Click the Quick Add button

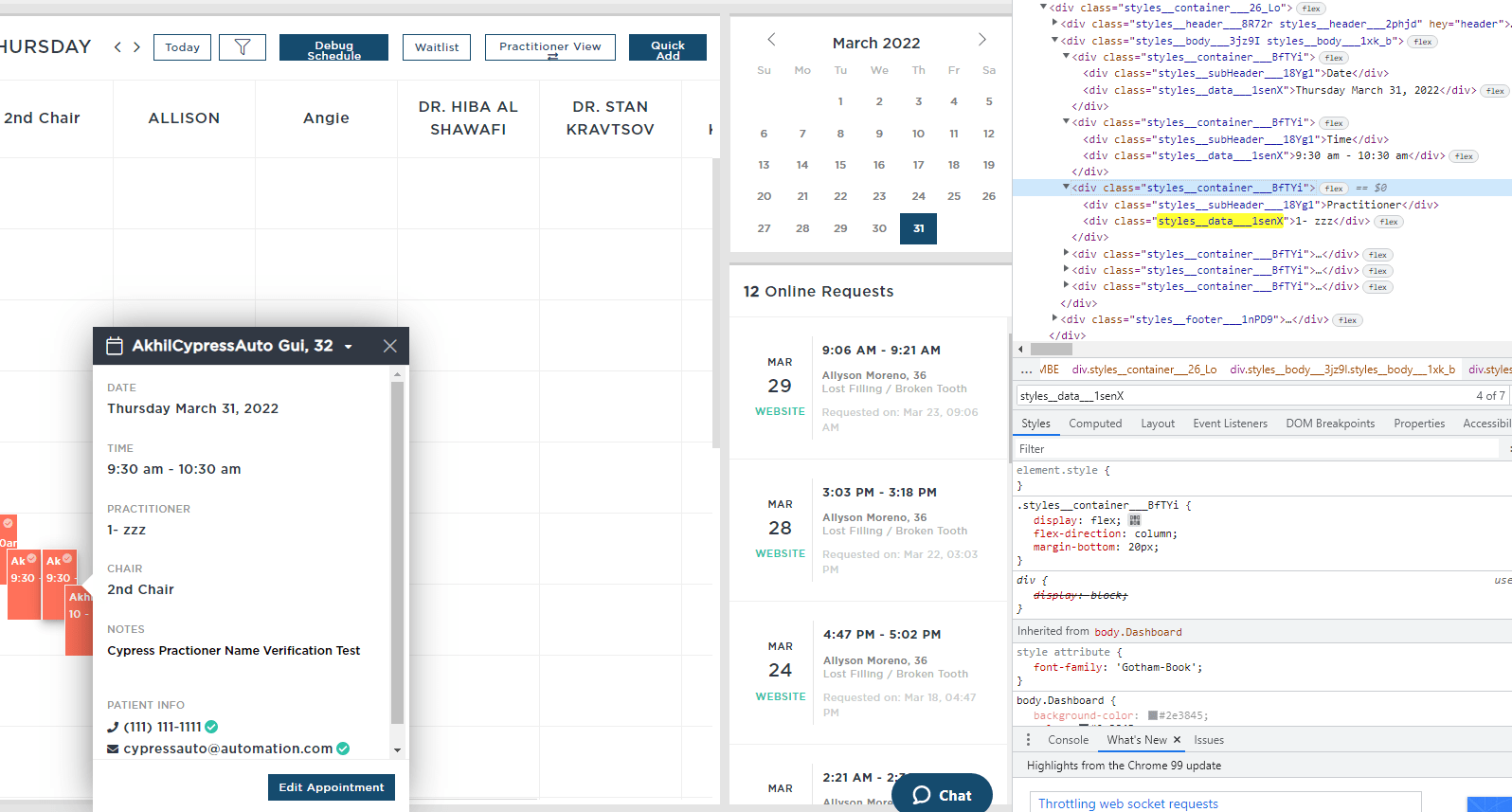coord(668,47)
